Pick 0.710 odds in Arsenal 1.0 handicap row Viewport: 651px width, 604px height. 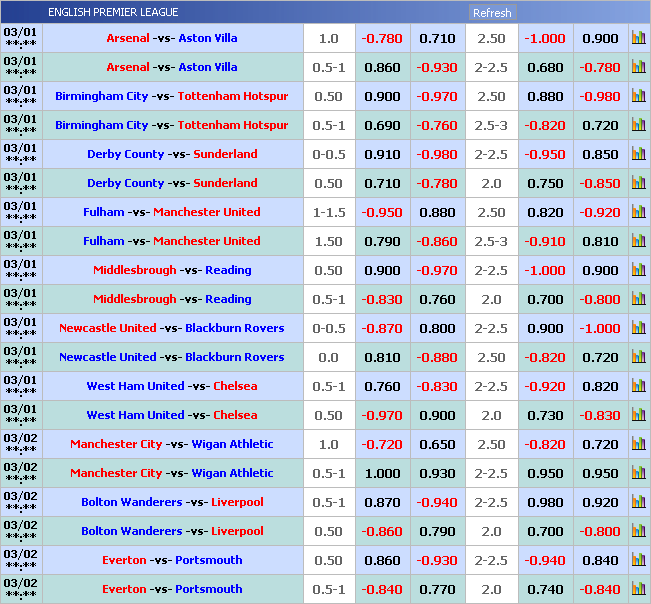pos(438,39)
